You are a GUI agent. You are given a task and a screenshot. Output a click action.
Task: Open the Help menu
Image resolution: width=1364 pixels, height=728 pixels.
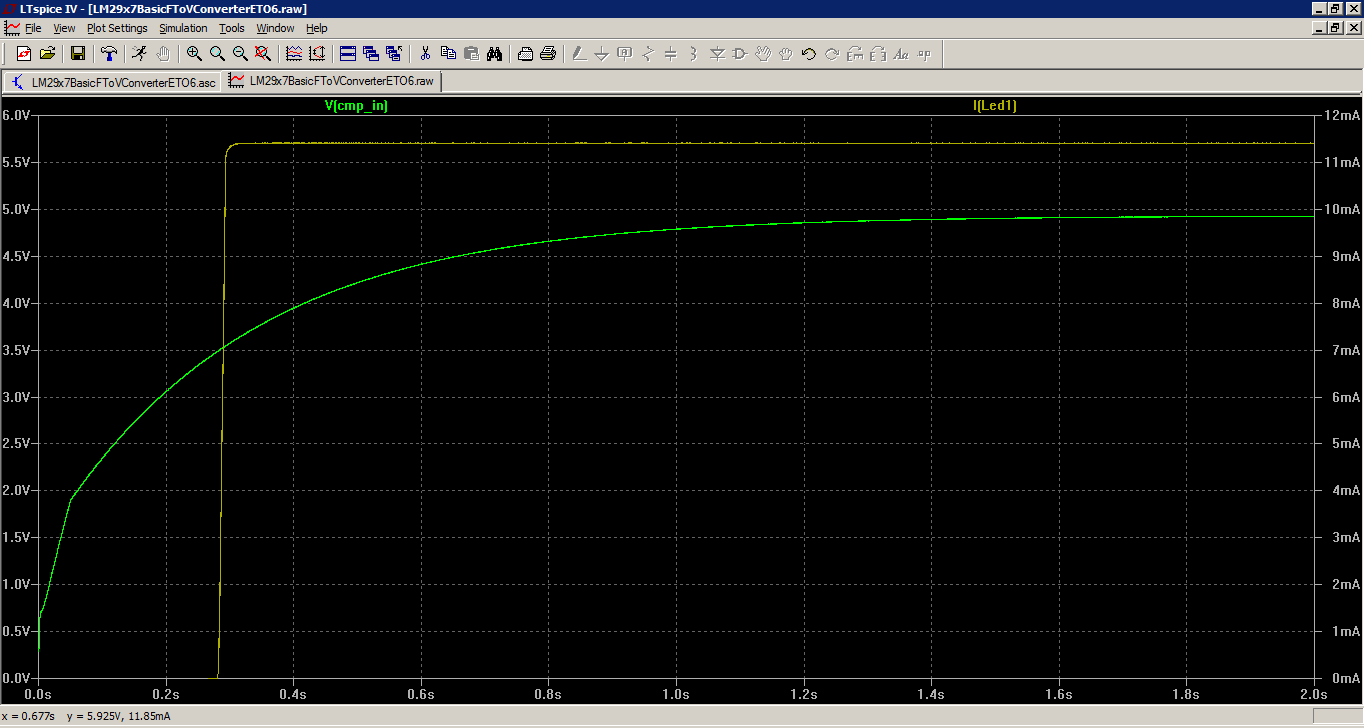pyautogui.click(x=317, y=28)
